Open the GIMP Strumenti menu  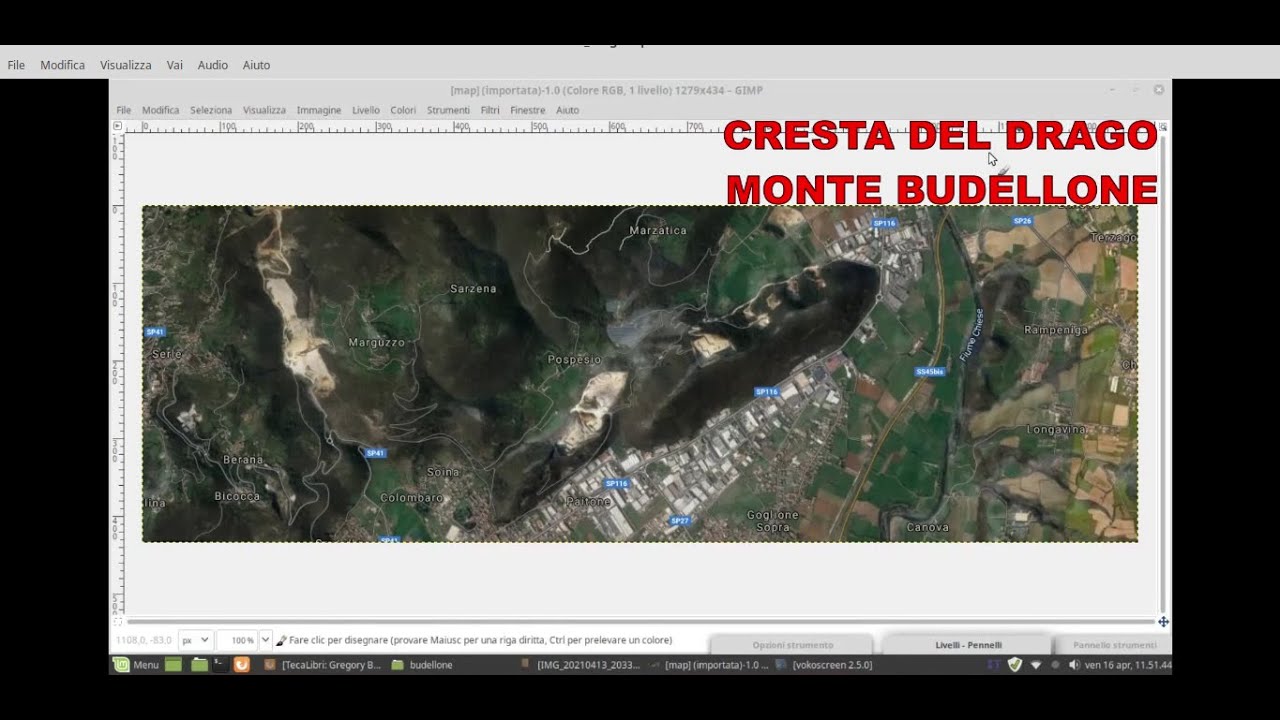pyautogui.click(x=448, y=110)
